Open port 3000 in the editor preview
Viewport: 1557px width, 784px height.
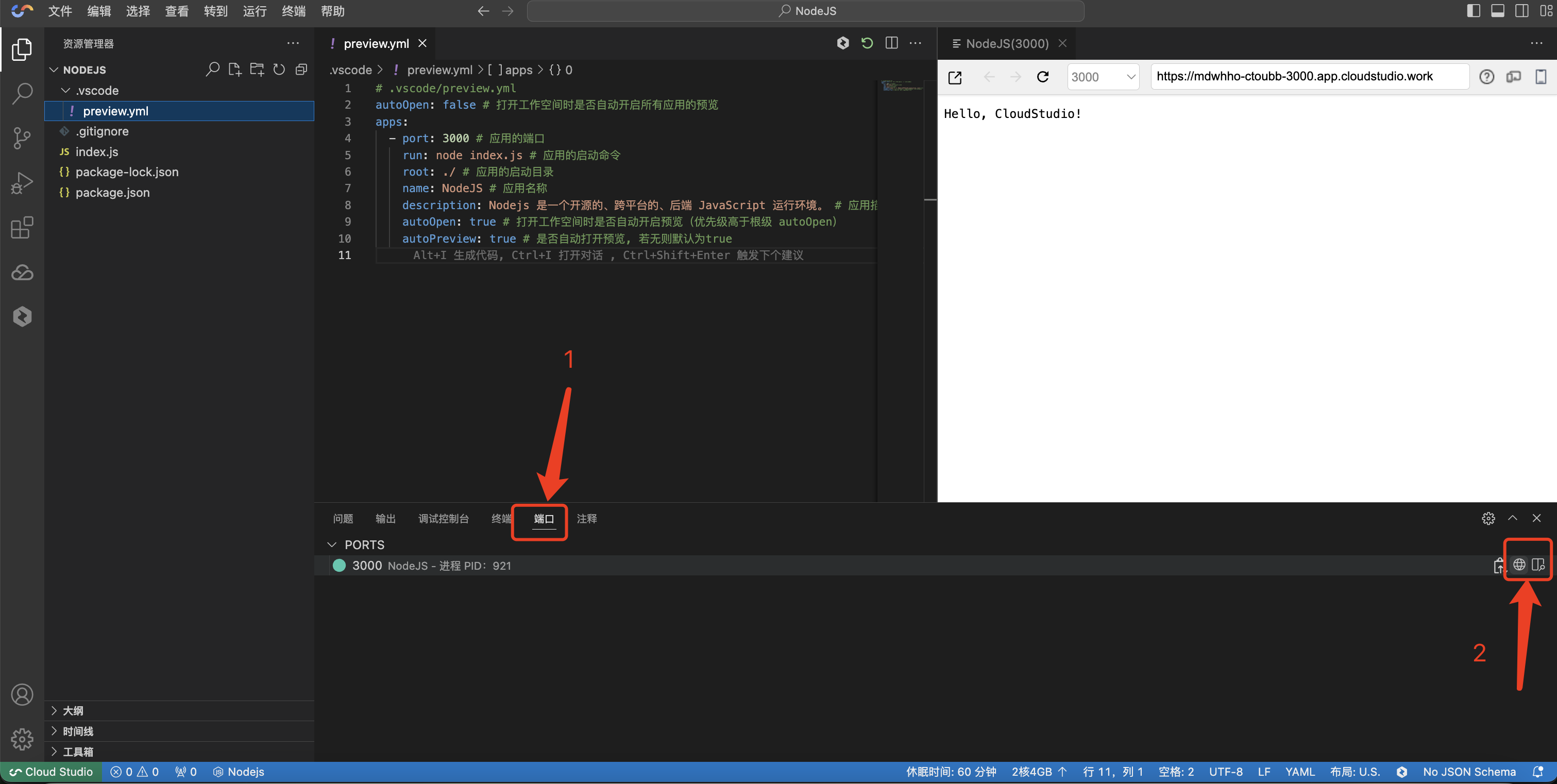point(1538,565)
